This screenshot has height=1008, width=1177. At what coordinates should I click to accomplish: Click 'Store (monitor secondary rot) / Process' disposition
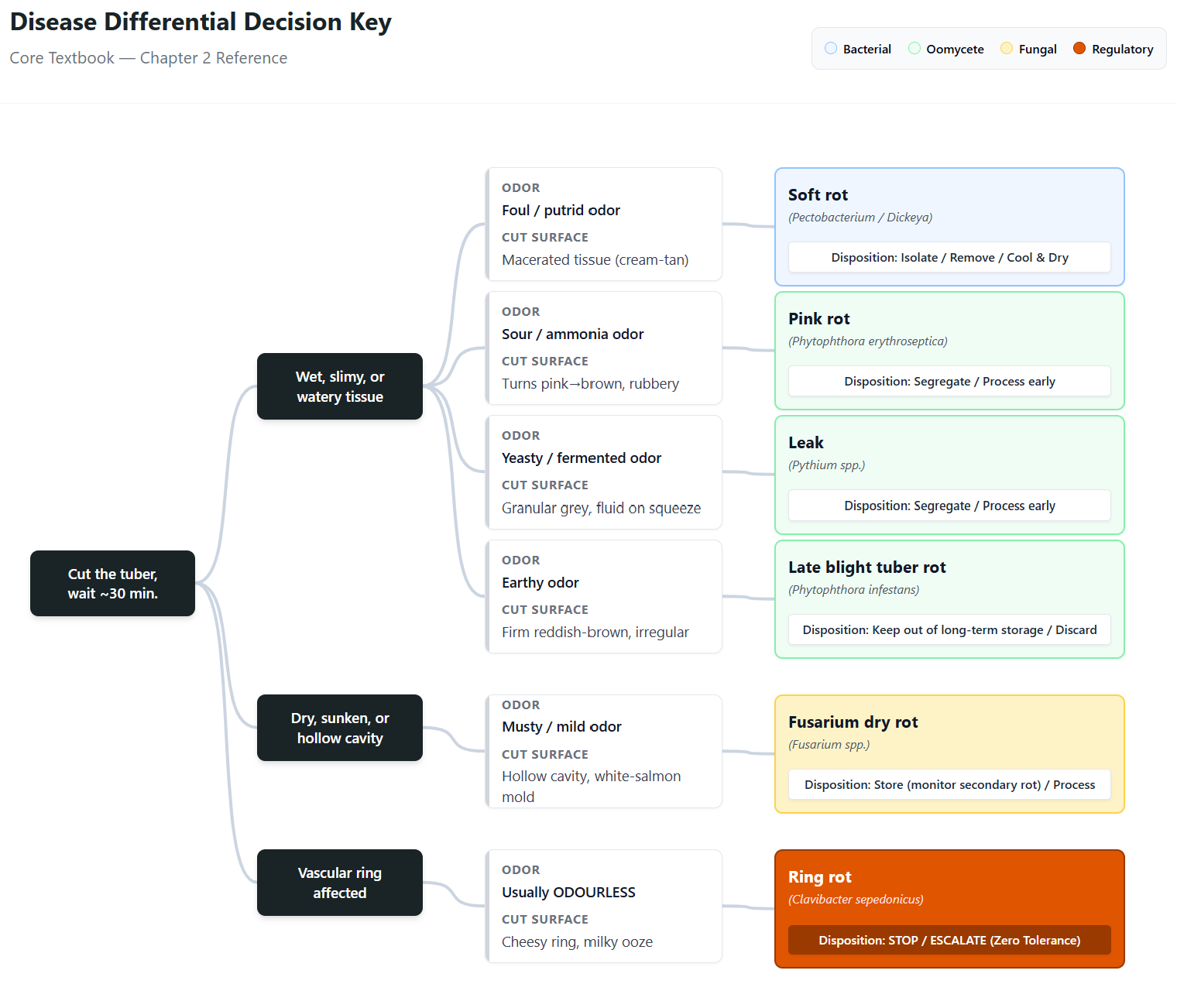[949, 784]
